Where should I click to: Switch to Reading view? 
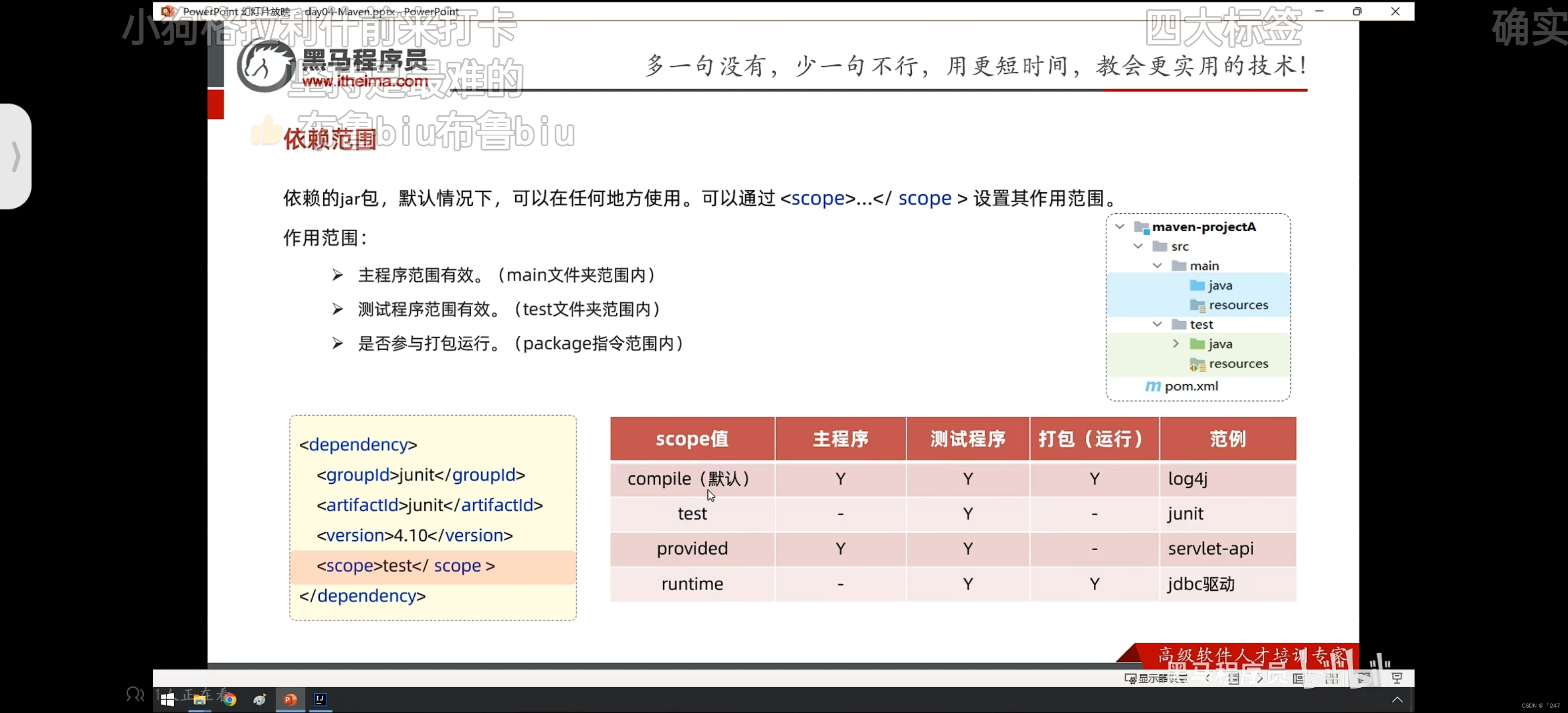point(1364,678)
